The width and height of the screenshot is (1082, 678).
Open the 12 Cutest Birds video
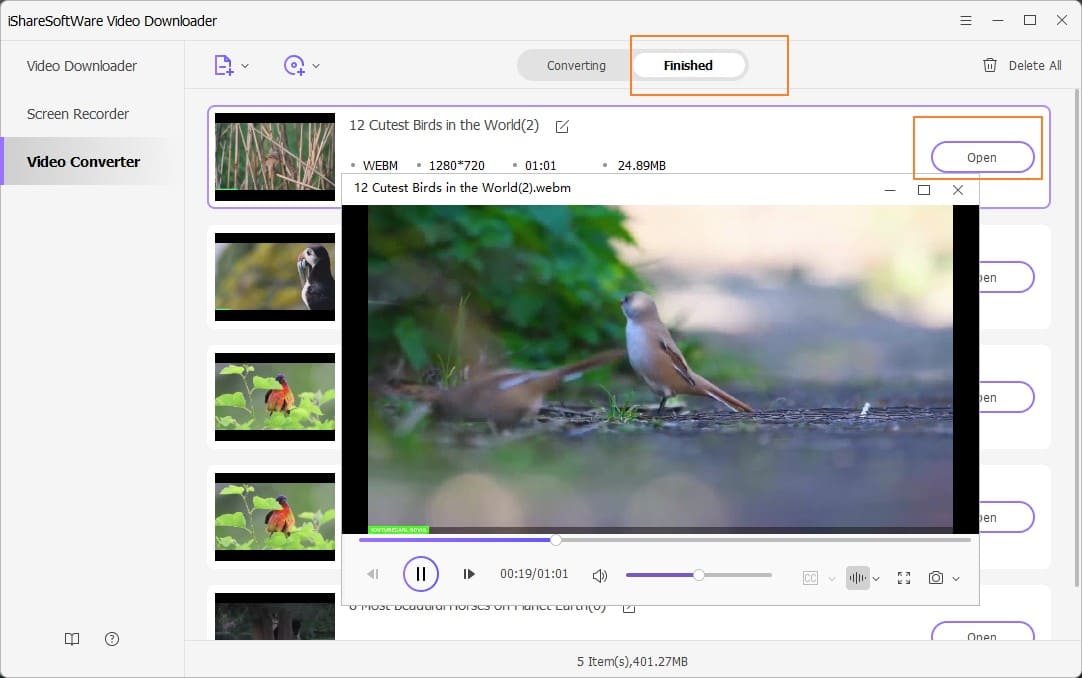(x=980, y=157)
